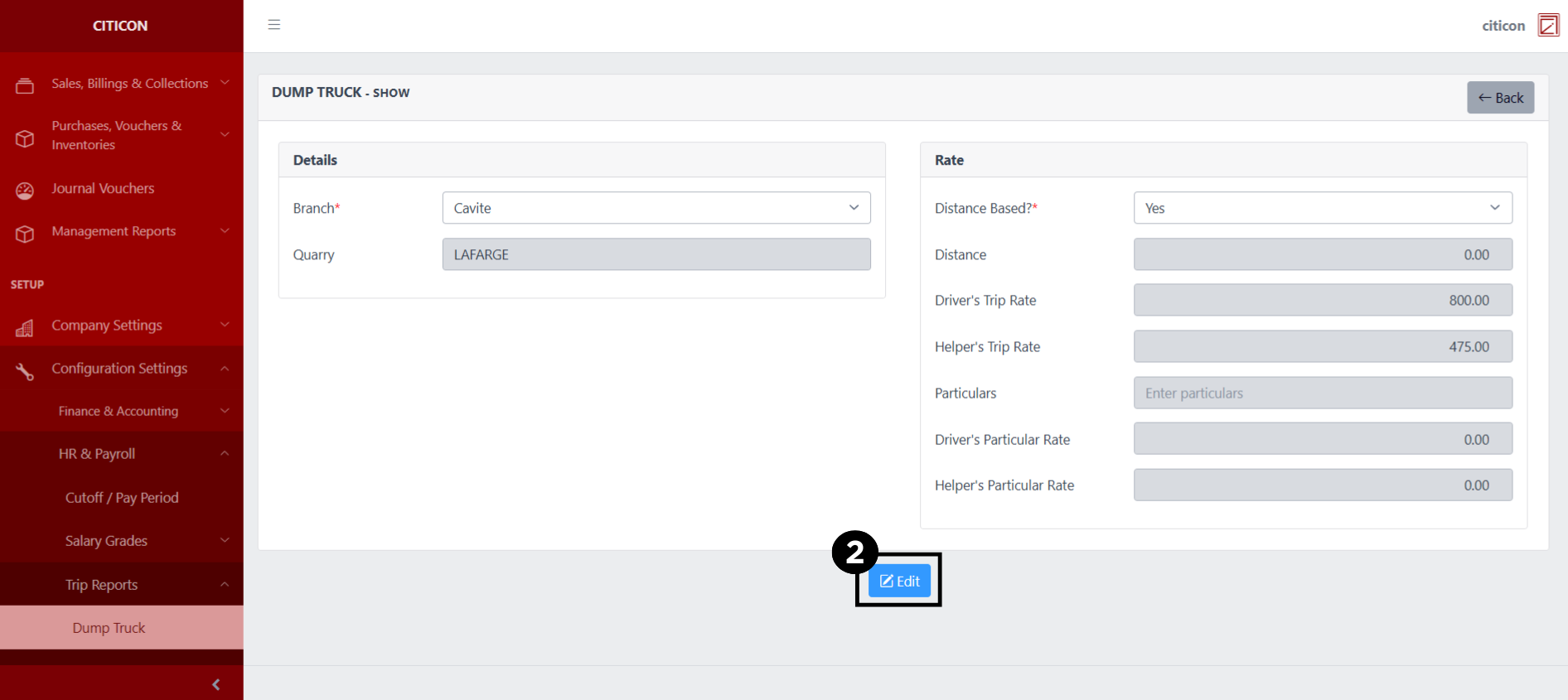Click the citicon profile avatar icon
The image size is (1568, 700).
(x=1547, y=26)
